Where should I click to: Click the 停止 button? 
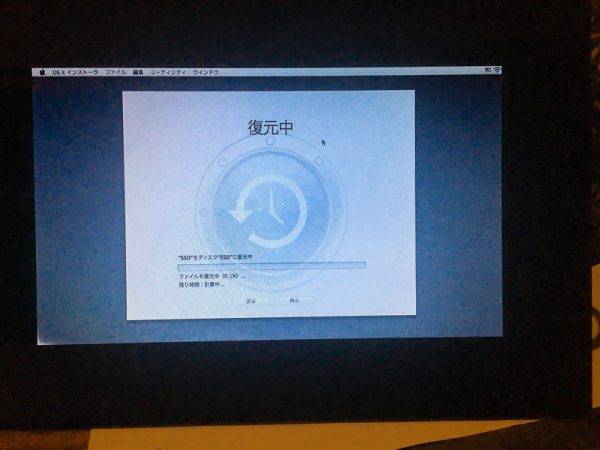tap(294, 300)
